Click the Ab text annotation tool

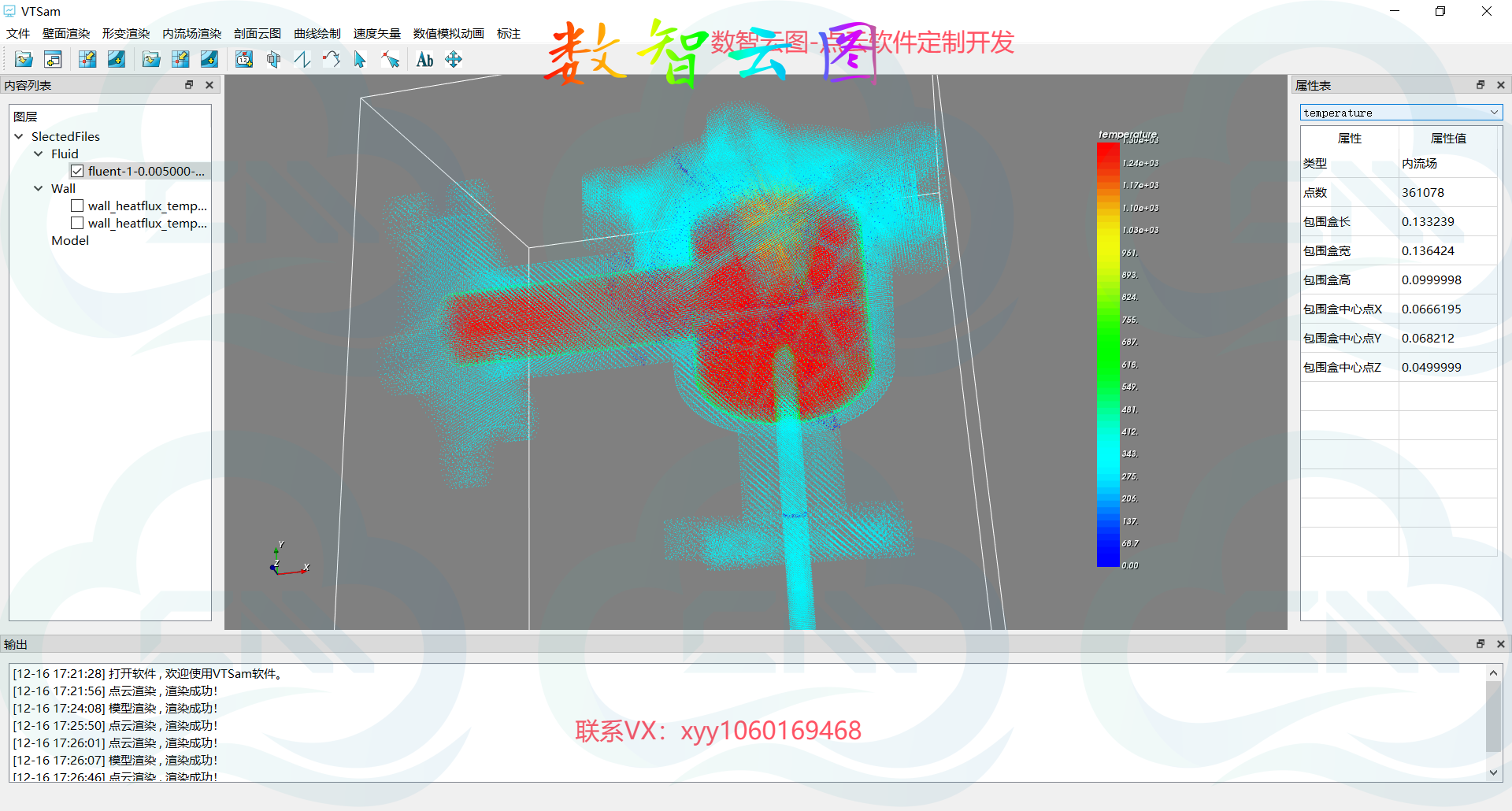(x=424, y=59)
